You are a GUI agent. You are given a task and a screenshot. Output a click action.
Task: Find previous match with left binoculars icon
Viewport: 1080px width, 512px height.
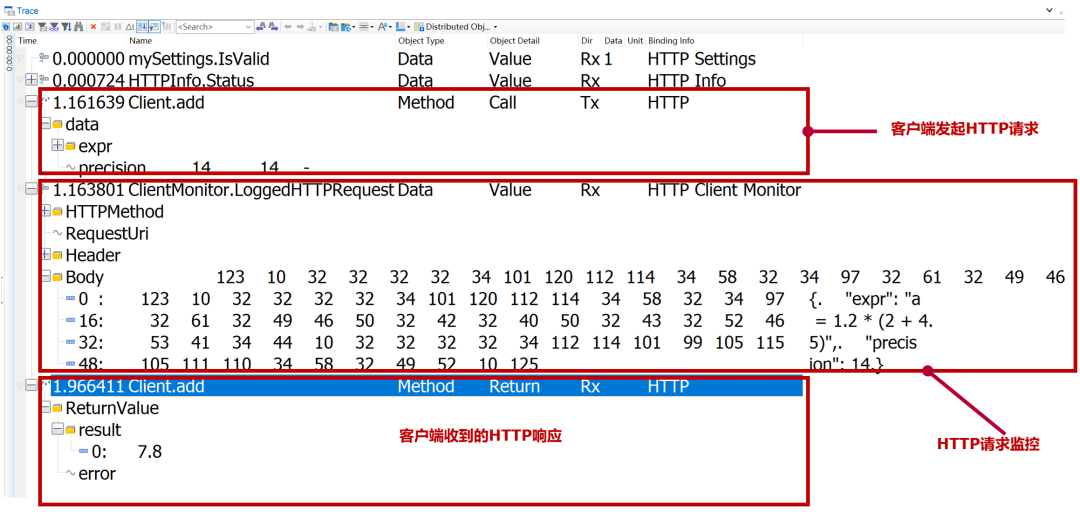pos(261,27)
